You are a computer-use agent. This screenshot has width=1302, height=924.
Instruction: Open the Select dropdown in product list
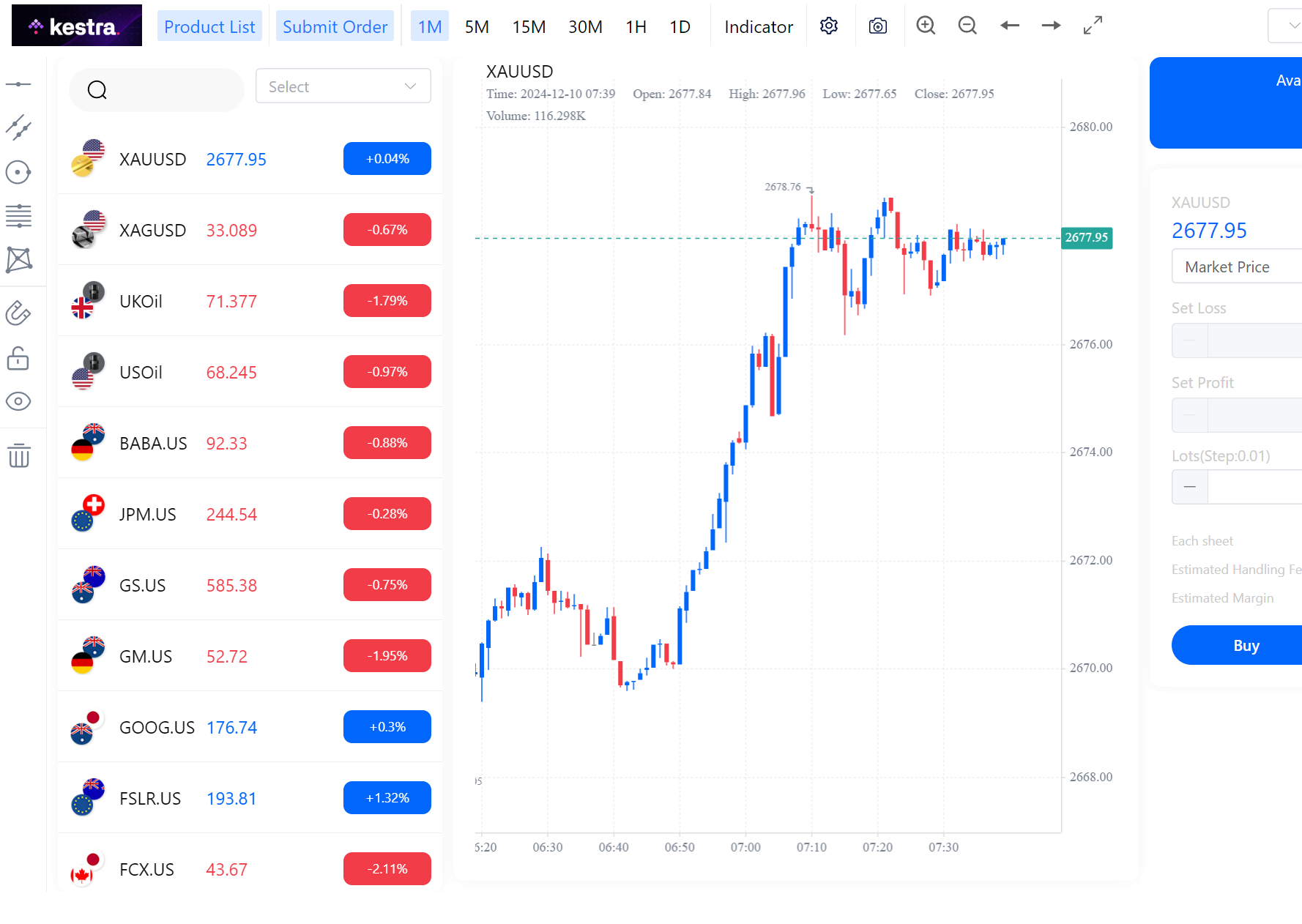point(343,86)
